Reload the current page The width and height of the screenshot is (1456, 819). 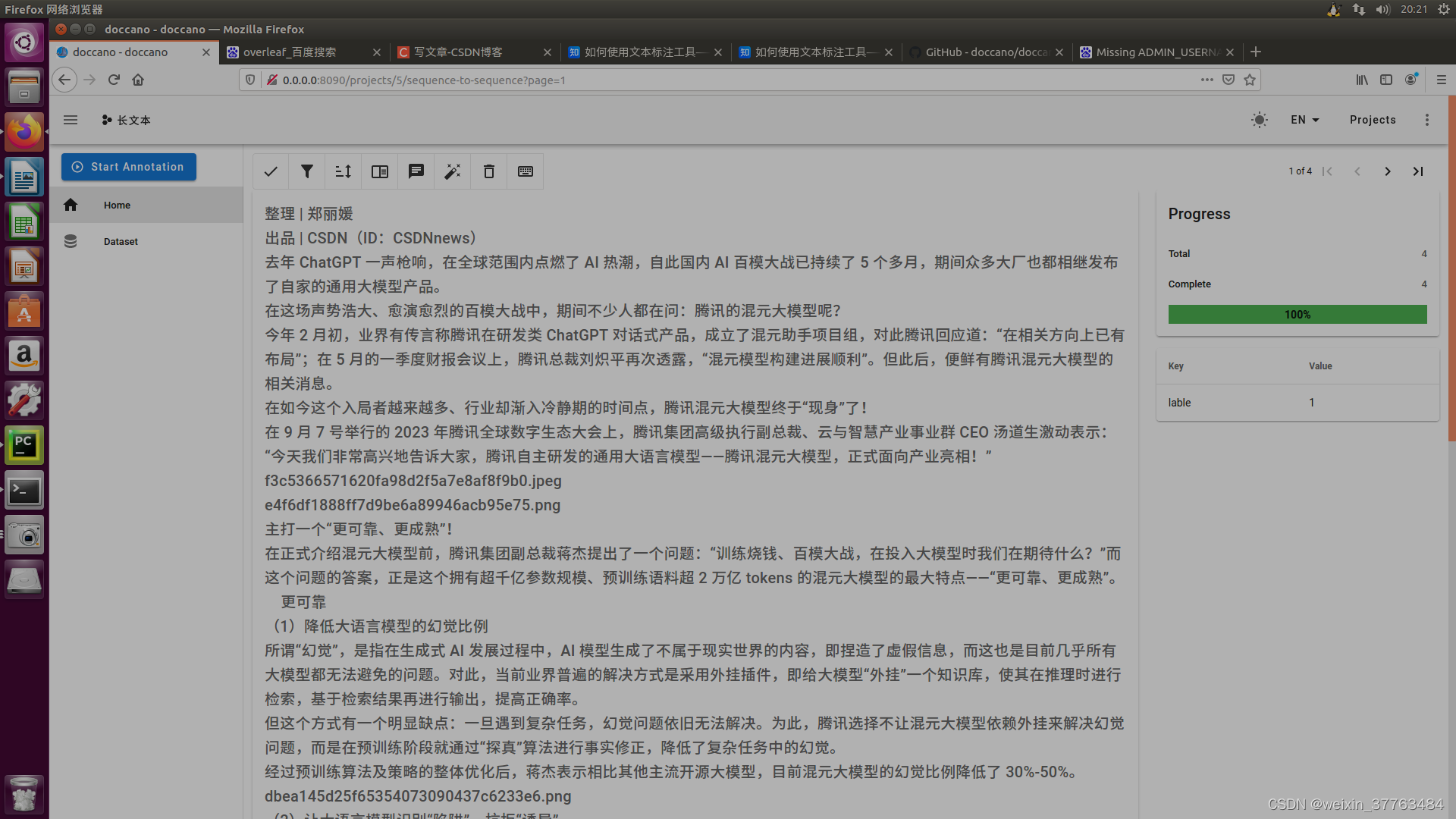[x=114, y=80]
